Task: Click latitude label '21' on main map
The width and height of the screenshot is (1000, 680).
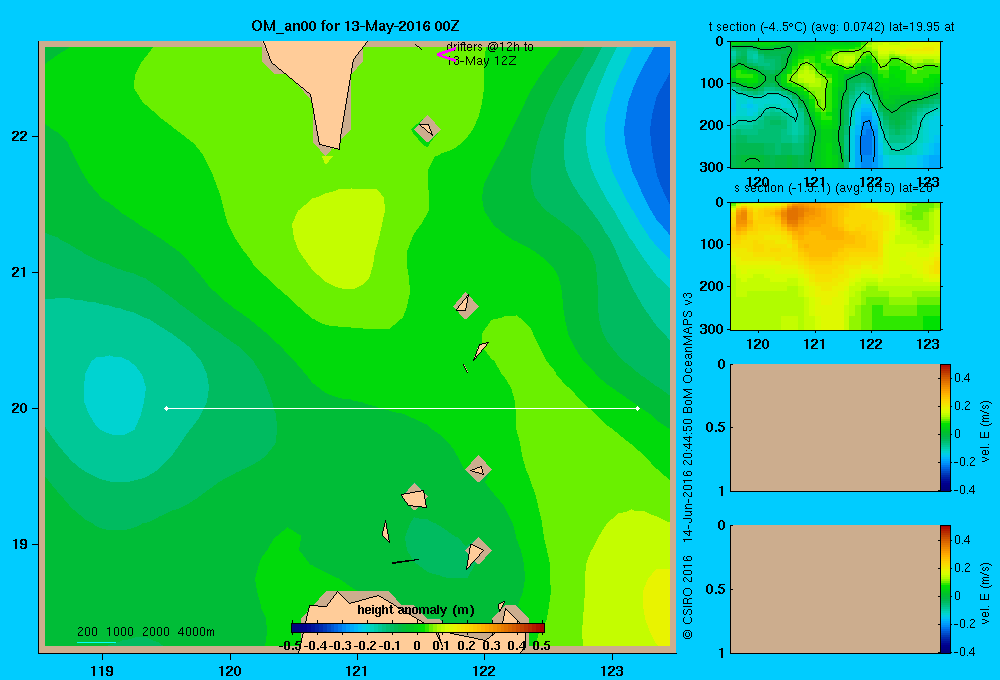Action: pyautogui.click(x=19, y=272)
